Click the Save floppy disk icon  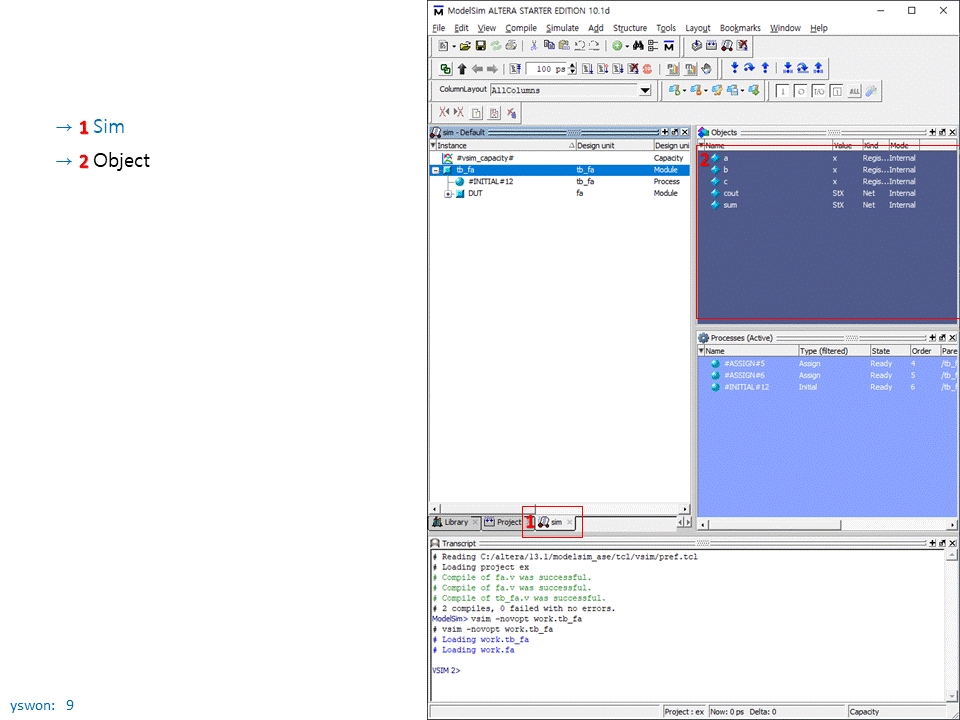(481, 46)
